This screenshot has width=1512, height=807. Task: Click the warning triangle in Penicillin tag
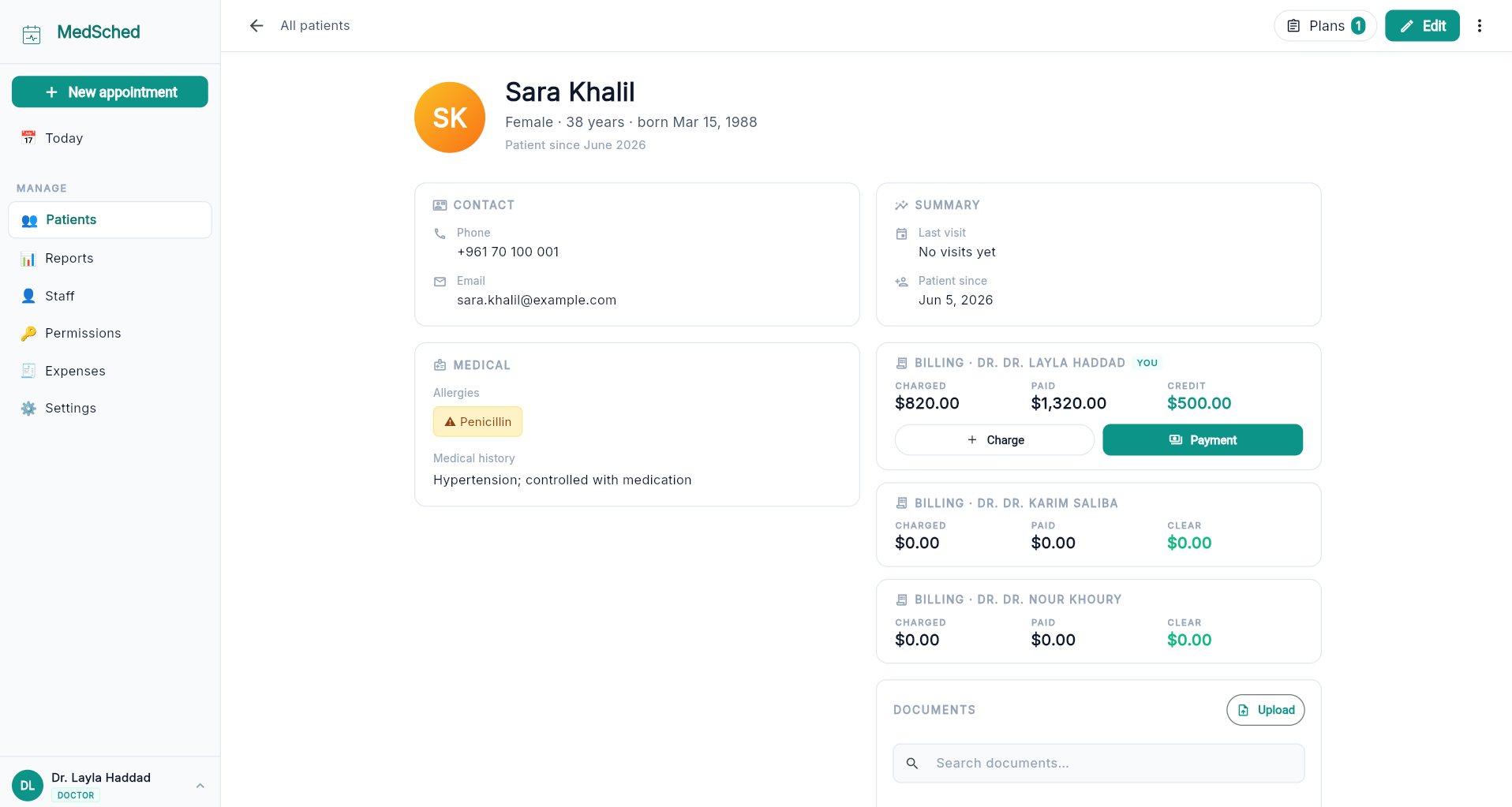[451, 422]
